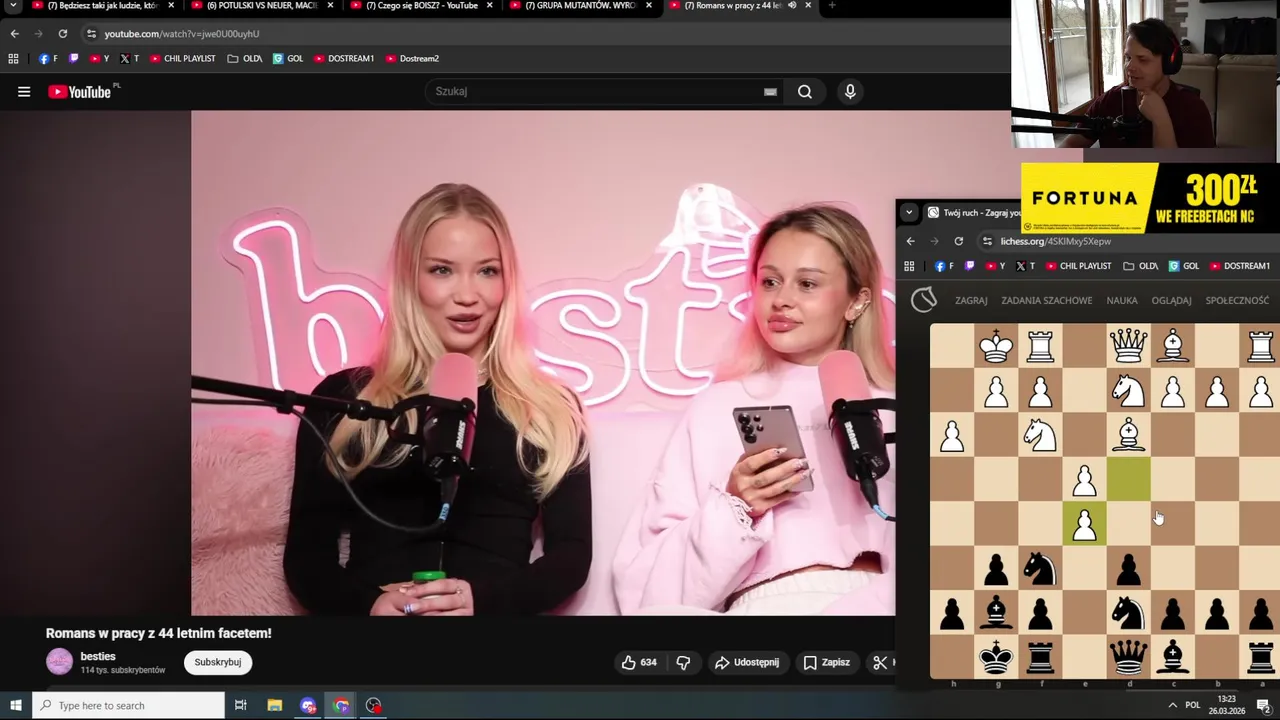This screenshot has height=720, width=1280.
Task: Subscribe to besties with Subskrybuj button
Action: pos(218,662)
